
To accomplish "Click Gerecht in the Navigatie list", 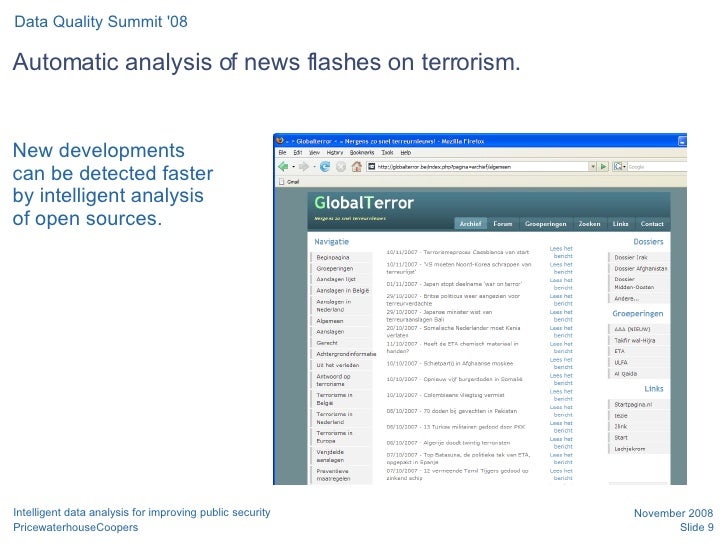I will [x=341, y=343].
